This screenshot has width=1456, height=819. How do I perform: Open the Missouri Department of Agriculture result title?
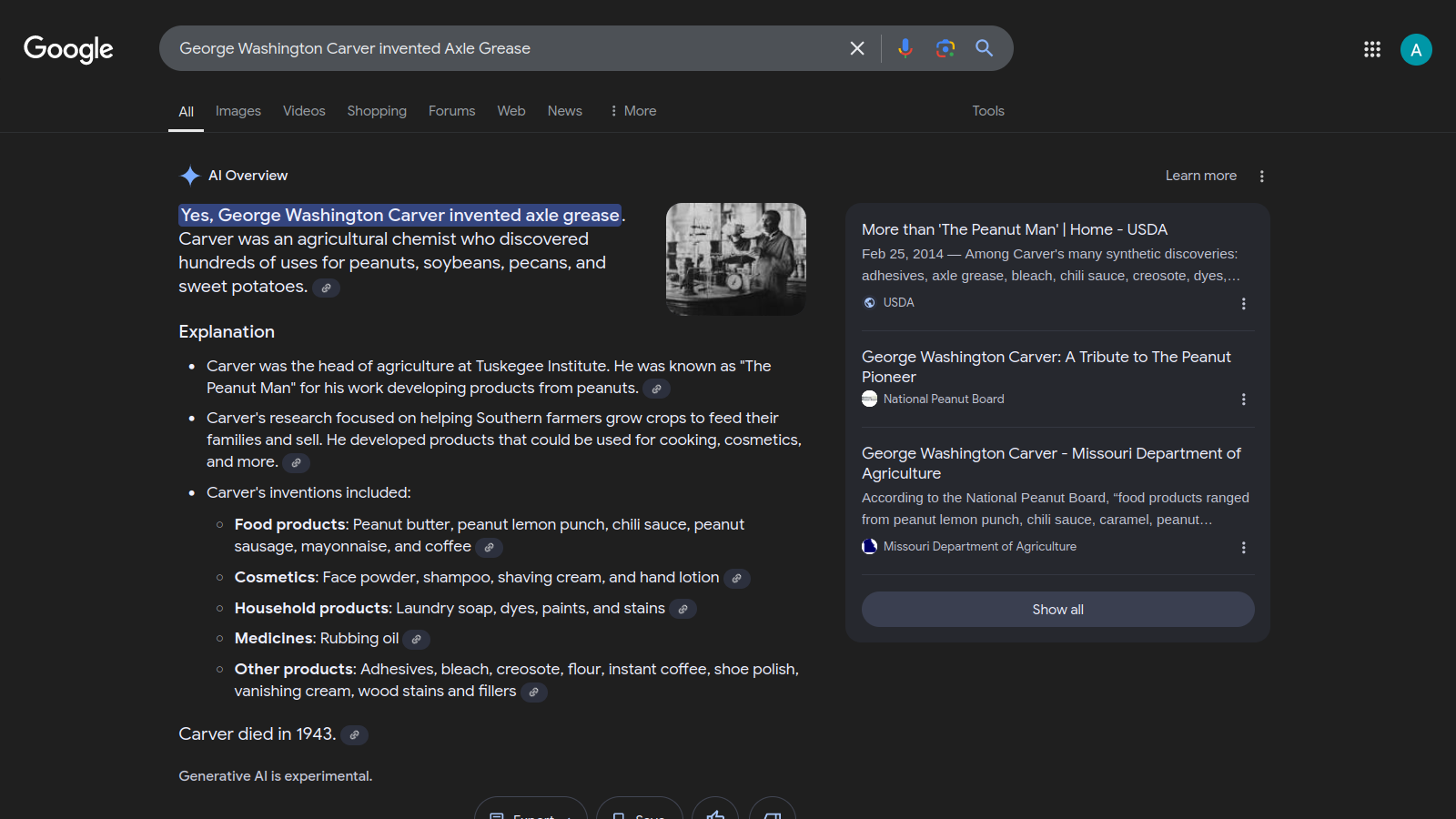1051,463
